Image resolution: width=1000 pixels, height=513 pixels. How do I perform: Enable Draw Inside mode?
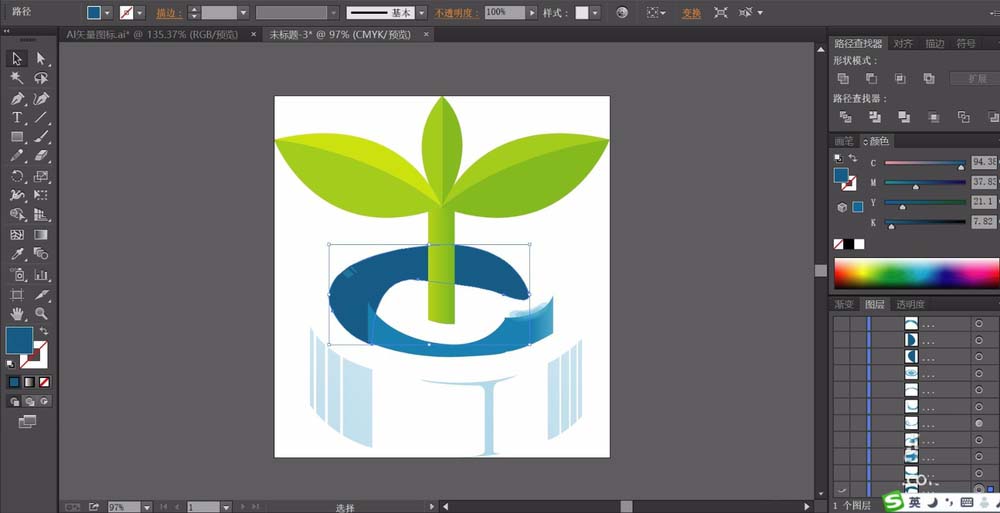click(45, 401)
